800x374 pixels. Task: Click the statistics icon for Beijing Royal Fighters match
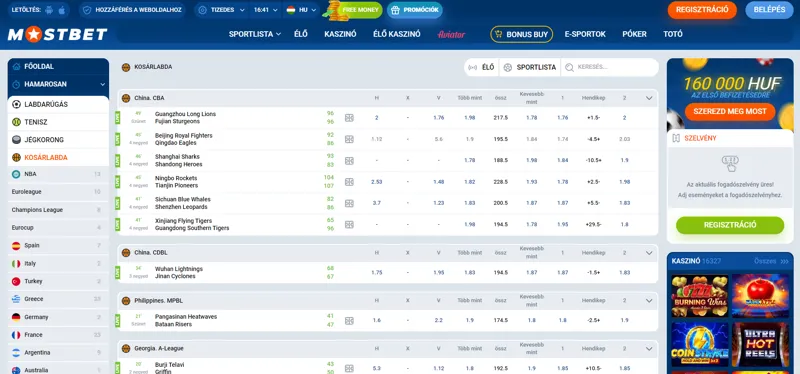pyautogui.click(x=349, y=139)
